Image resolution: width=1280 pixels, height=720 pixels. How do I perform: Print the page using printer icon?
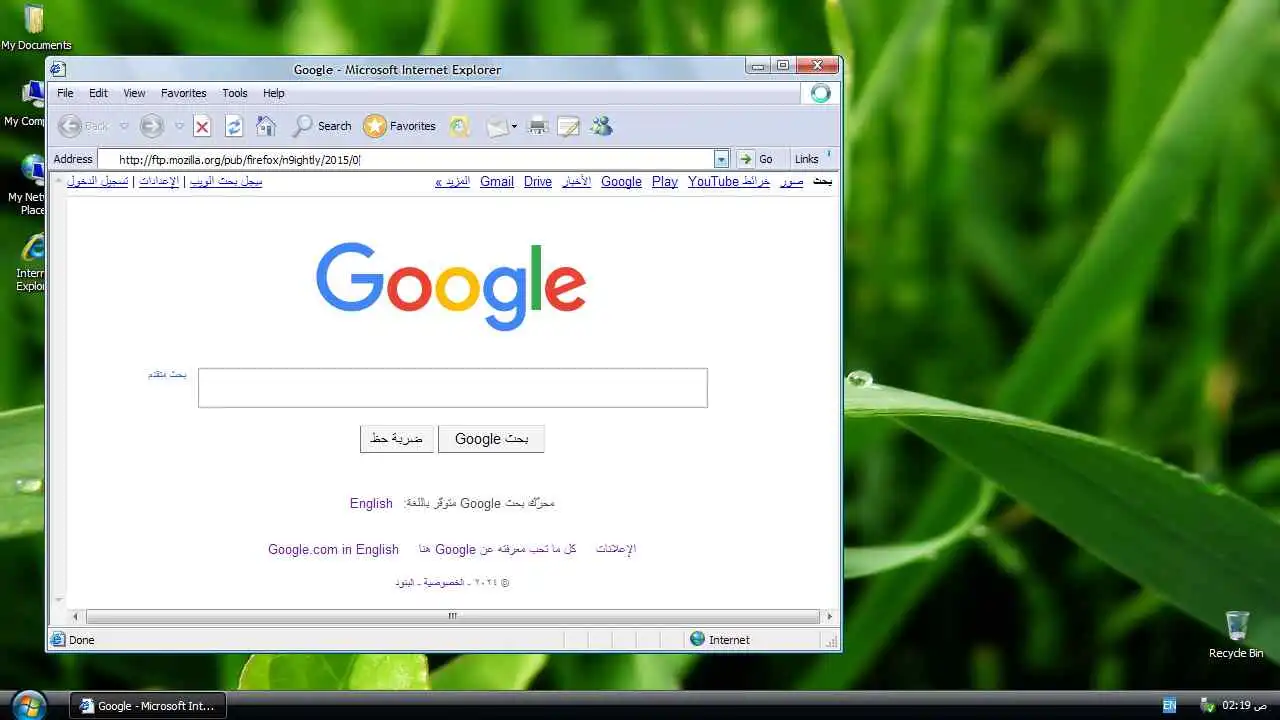[x=538, y=126]
